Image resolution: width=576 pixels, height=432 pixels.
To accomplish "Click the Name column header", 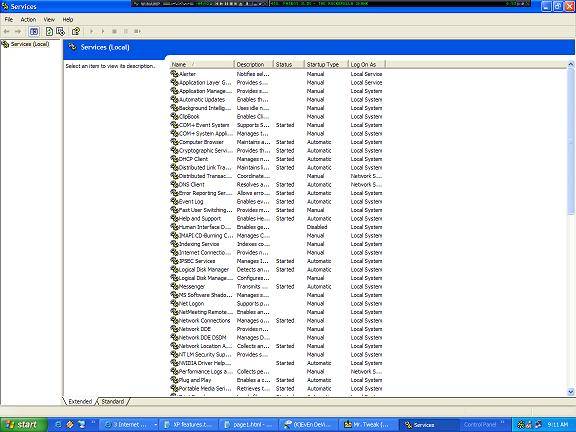I will tap(202, 64).
